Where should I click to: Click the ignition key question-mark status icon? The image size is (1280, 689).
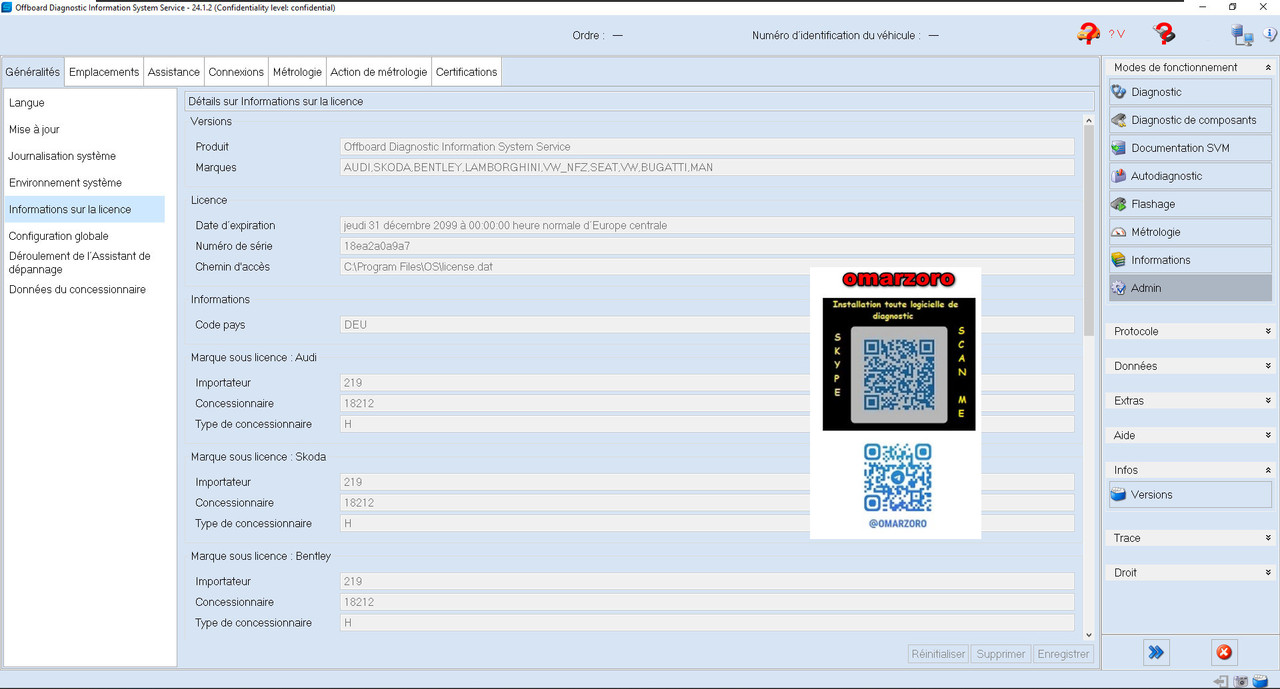point(1164,34)
